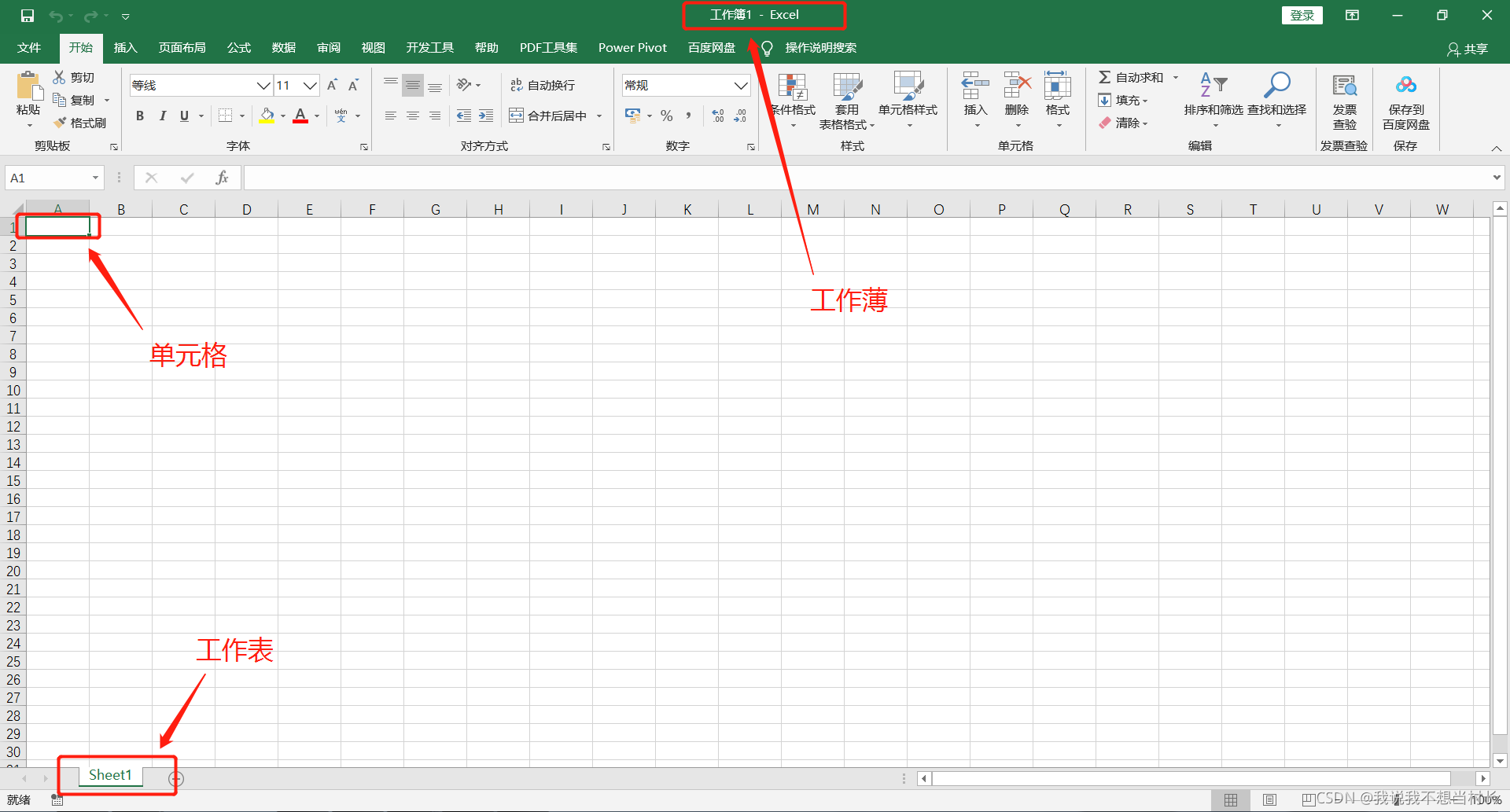Open the font size dropdown
Viewport: 1510px width, 812px height.
click(x=310, y=85)
